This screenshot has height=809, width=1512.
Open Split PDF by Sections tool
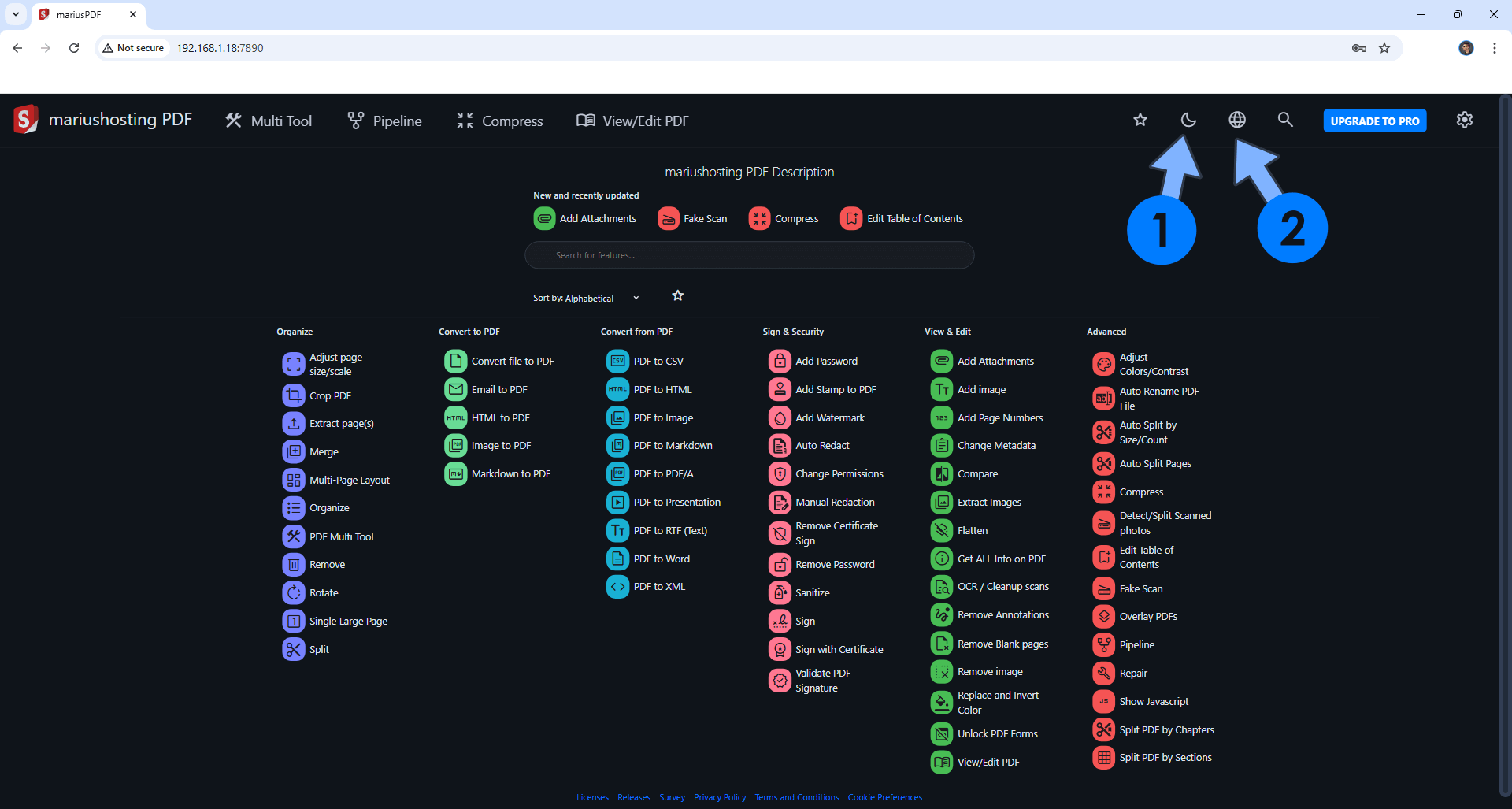coord(1153,757)
